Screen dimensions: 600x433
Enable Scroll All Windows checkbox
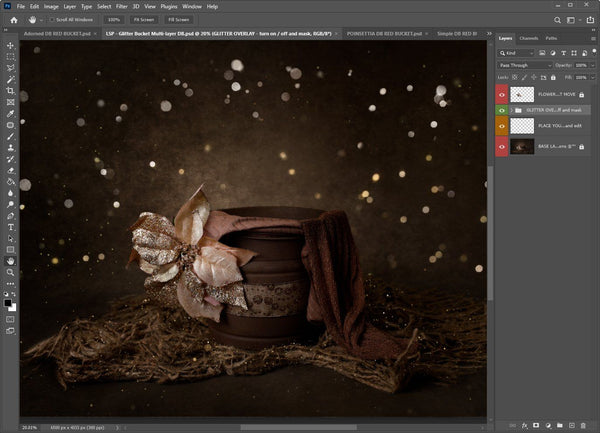click(52, 19)
